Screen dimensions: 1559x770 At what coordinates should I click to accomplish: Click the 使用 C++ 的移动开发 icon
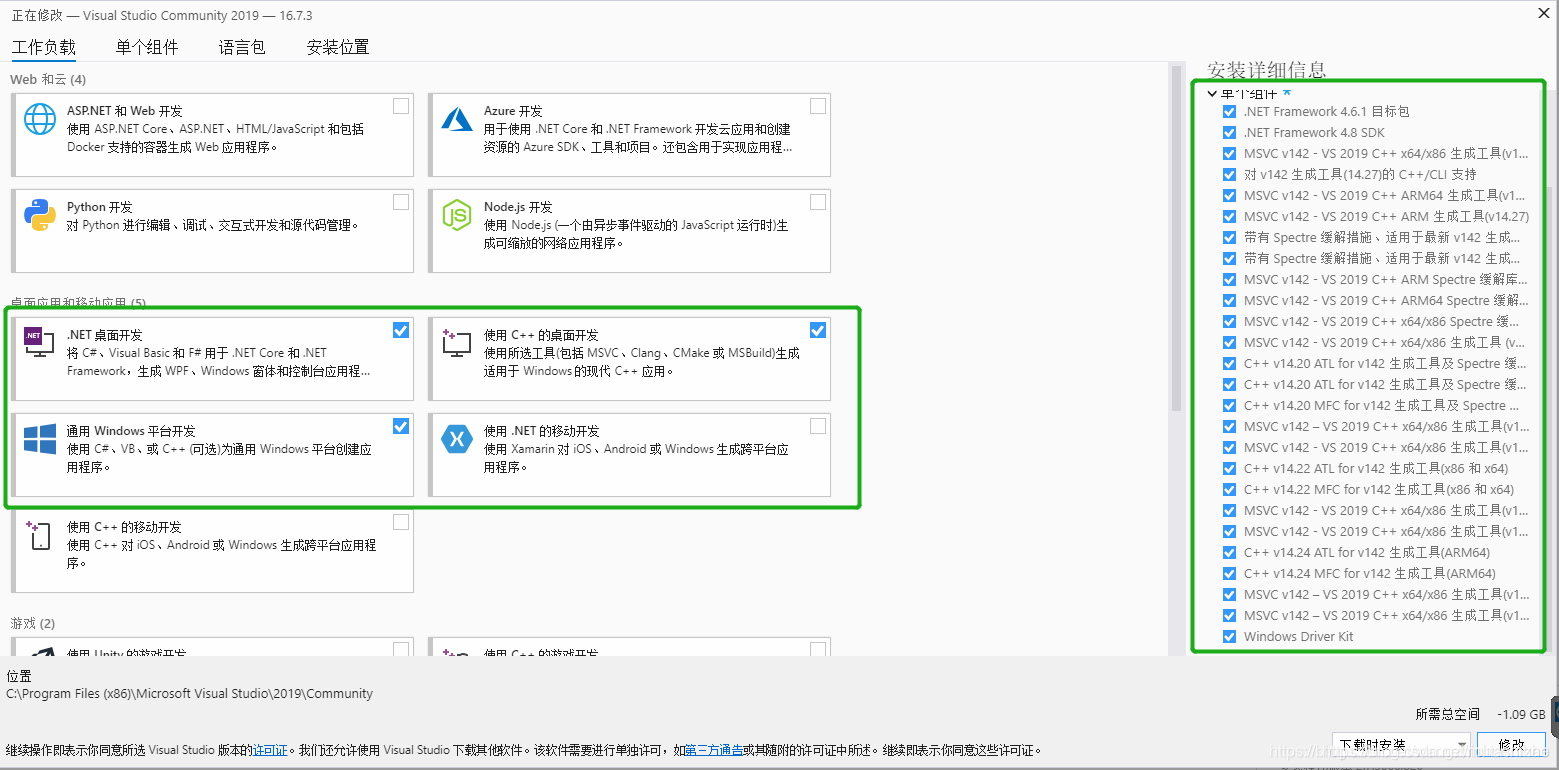[x=37, y=534]
